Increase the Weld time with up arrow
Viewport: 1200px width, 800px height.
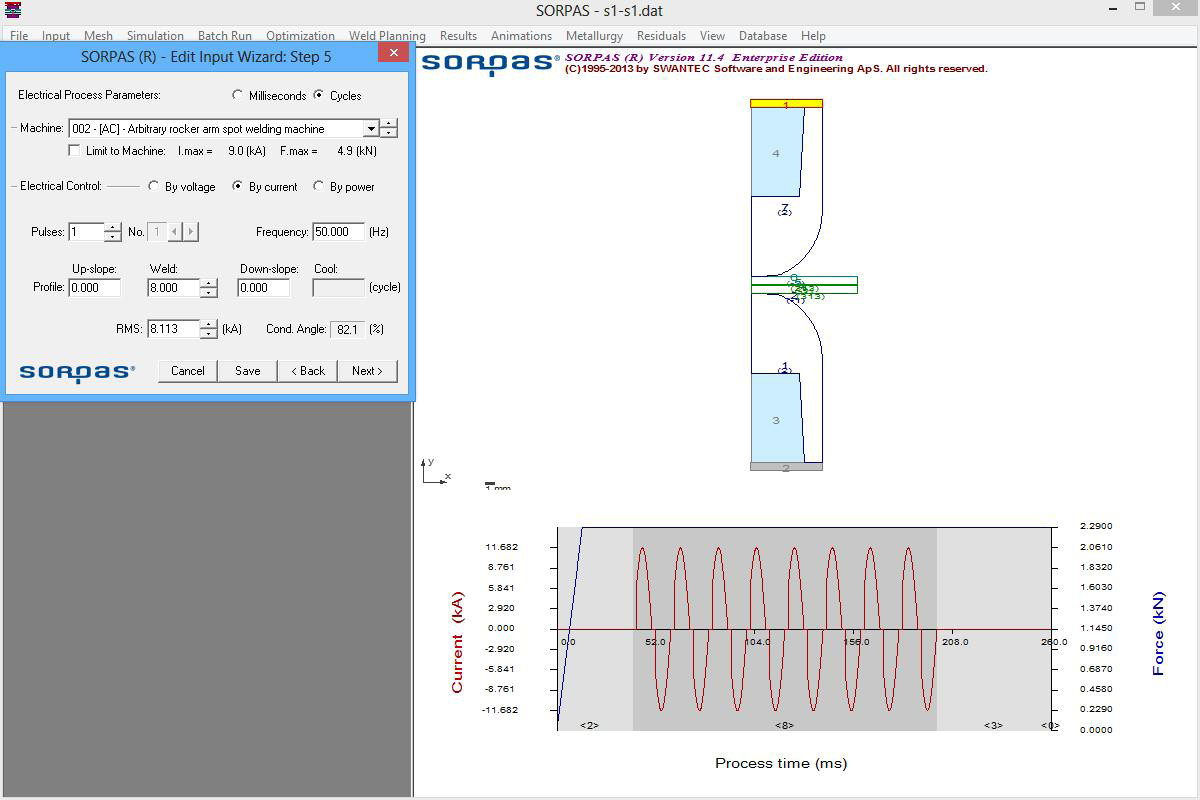pos(208,283)
